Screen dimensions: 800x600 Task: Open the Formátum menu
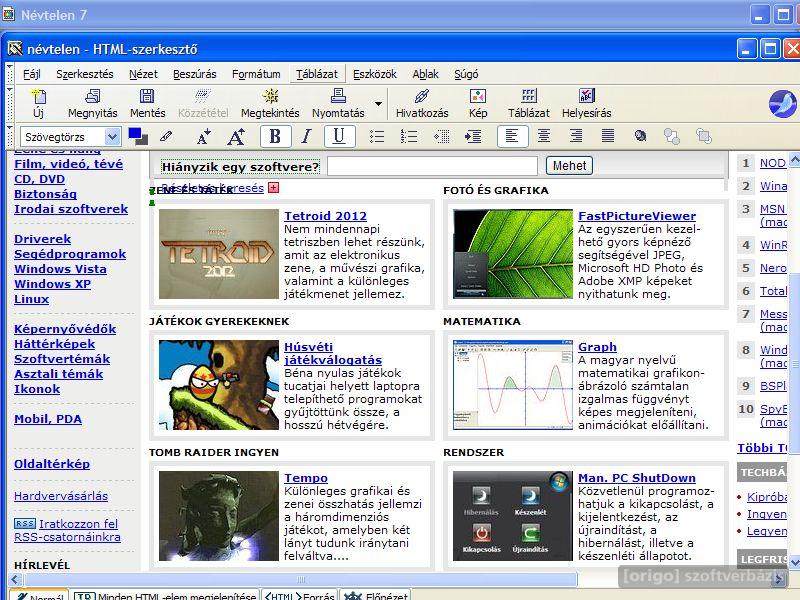pyautogui.click(x=256, y=74)
